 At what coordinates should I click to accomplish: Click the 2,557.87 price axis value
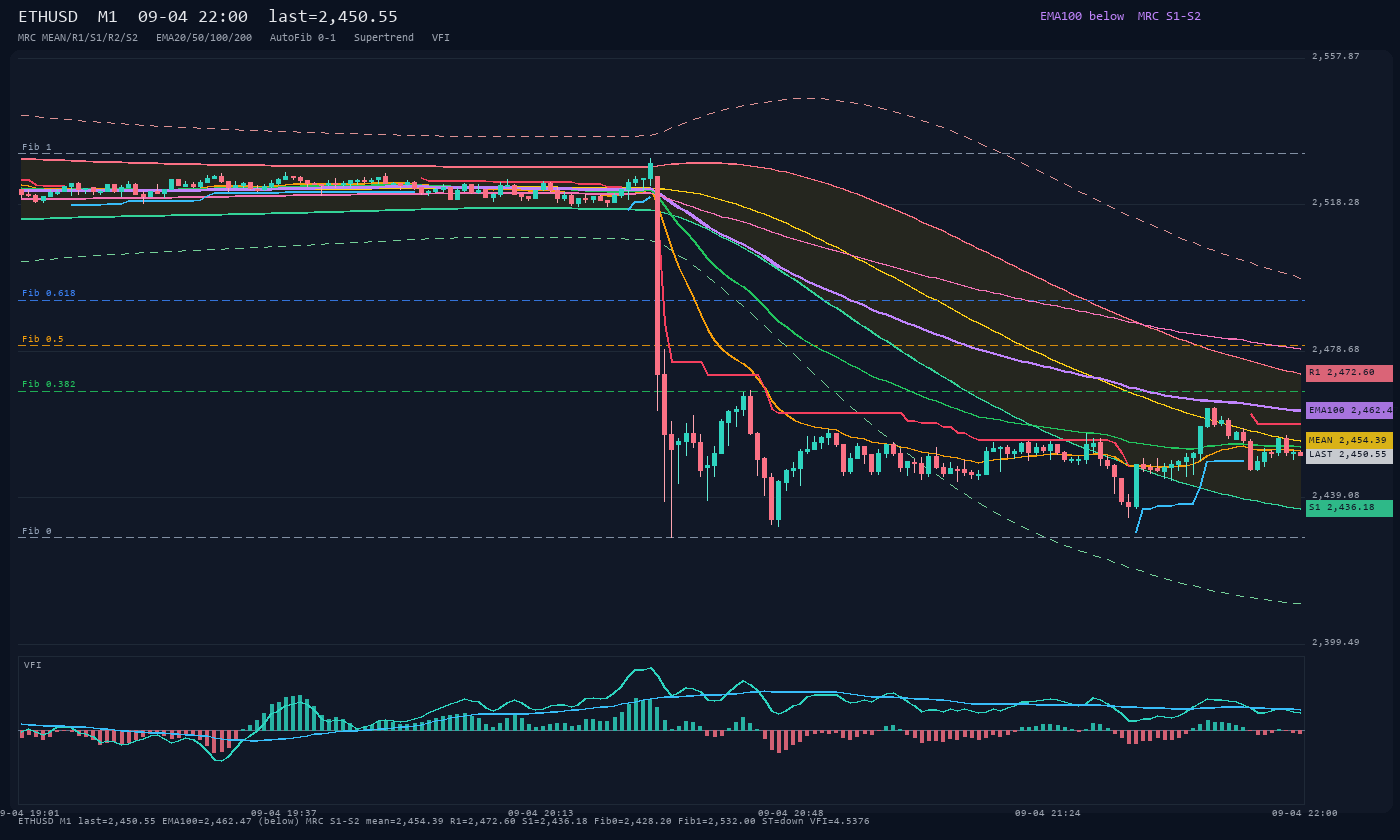click(1336, 57)
